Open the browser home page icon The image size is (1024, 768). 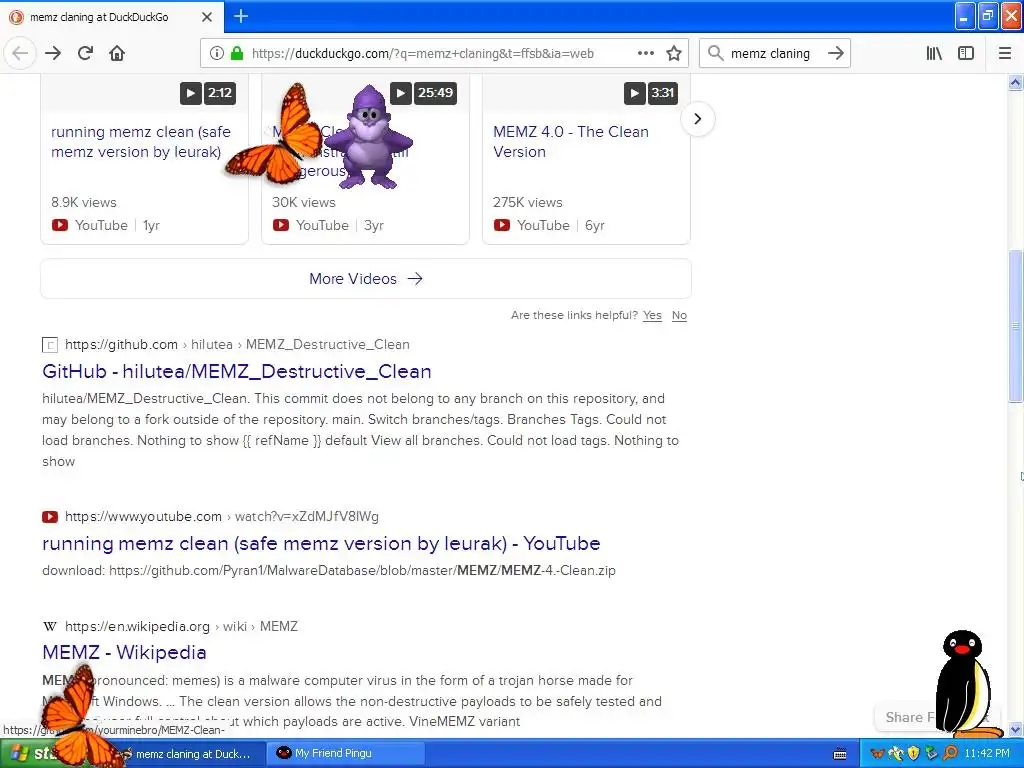point(117,54)
